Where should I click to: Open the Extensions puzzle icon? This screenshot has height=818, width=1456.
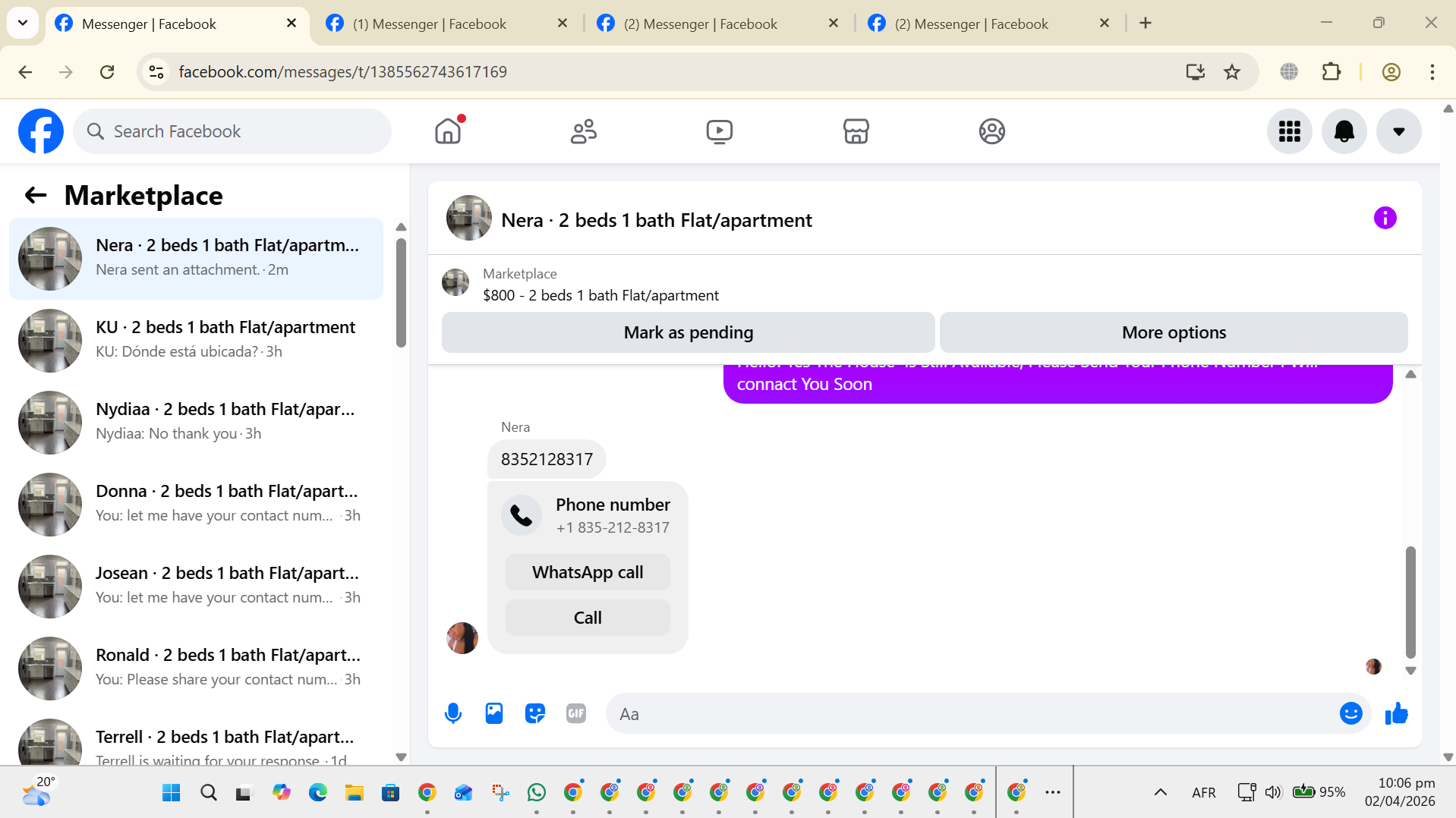[1332, 72]
